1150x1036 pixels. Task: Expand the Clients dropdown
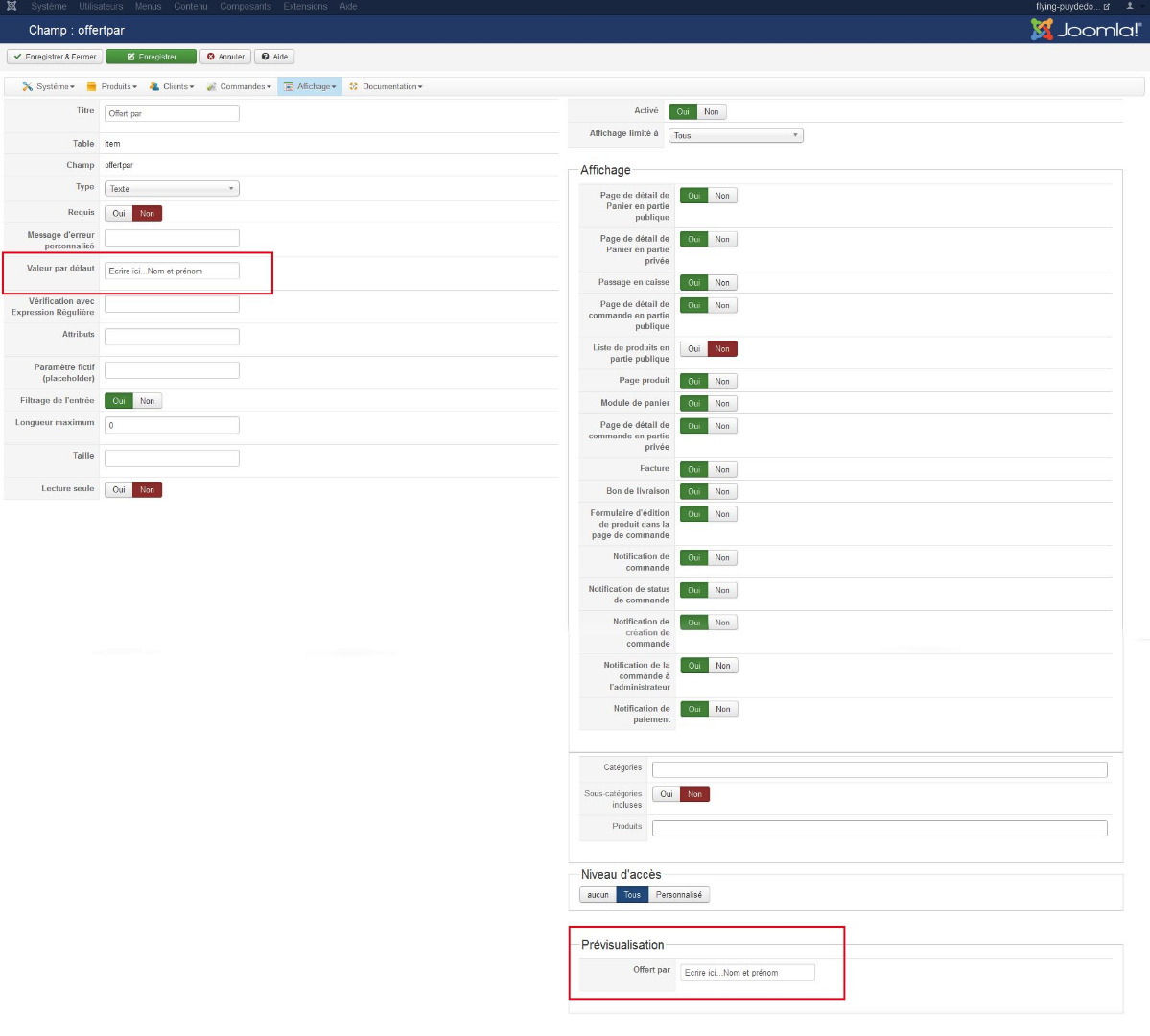point(172,86)
